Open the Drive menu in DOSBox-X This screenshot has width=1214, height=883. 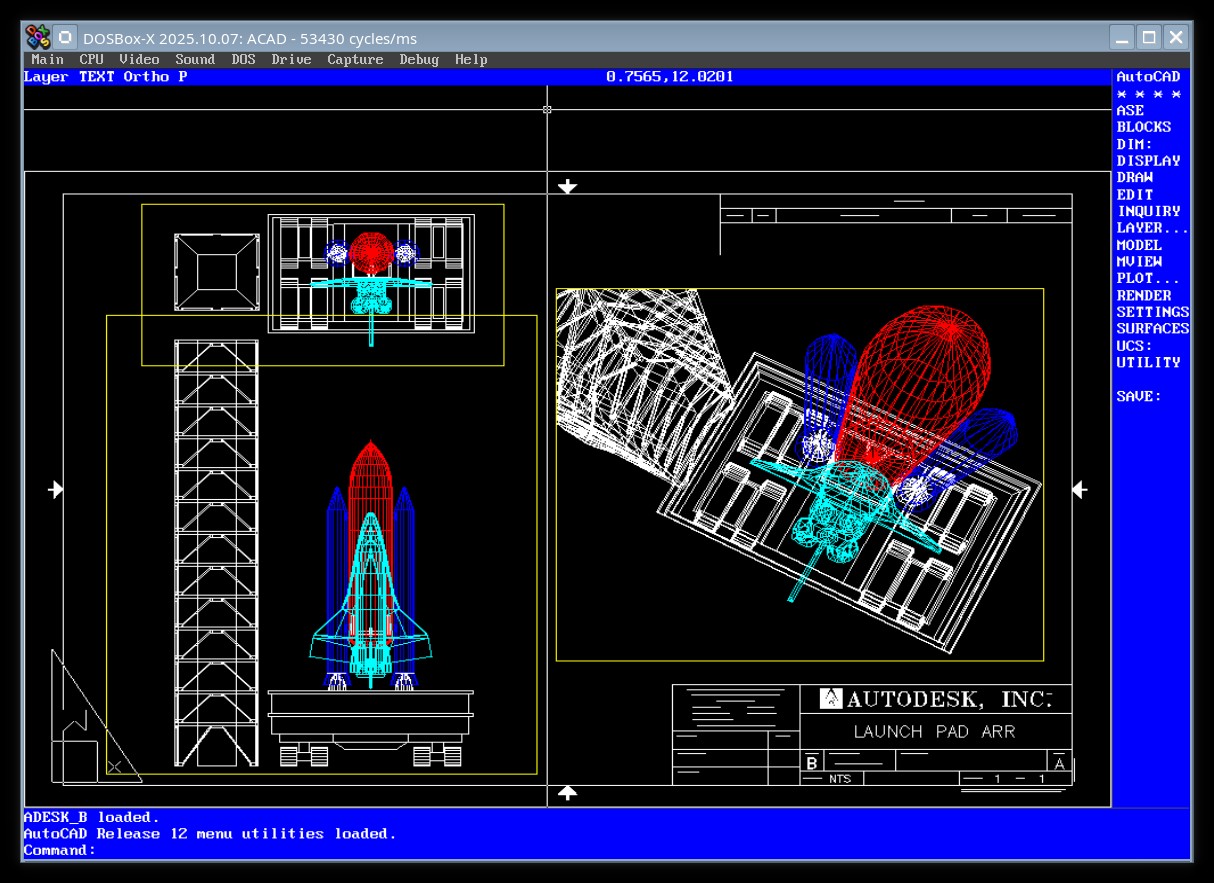tap(291, 60)
